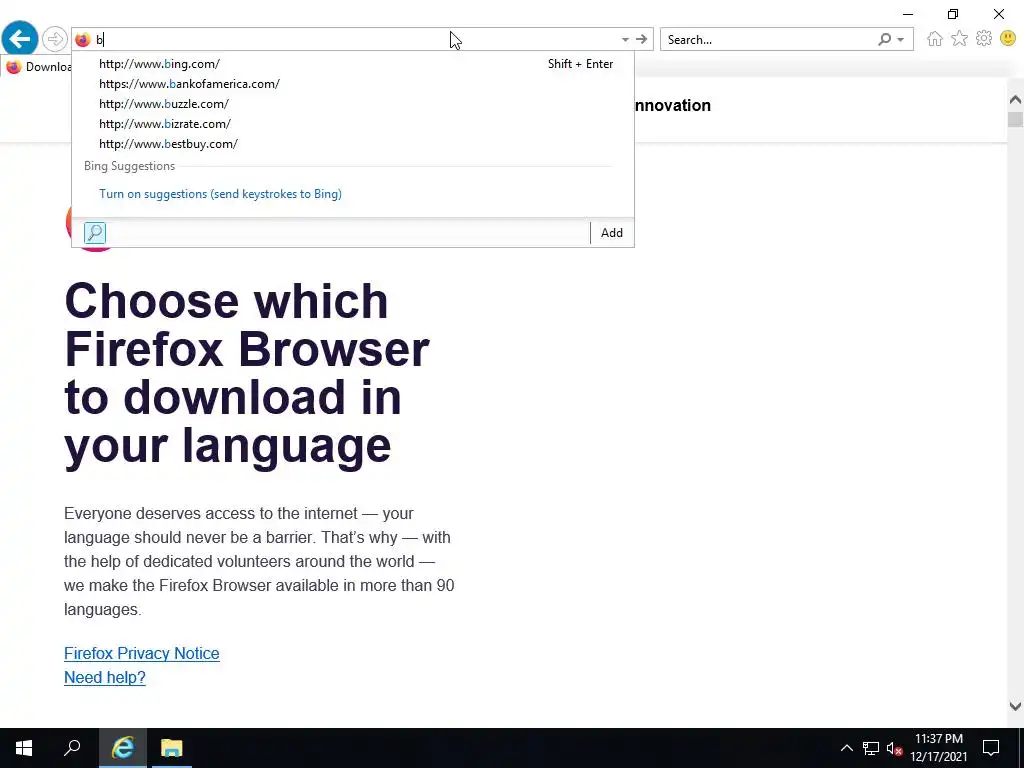Click the Add search provider button
1024x768 pixels.
coord(611,233)
